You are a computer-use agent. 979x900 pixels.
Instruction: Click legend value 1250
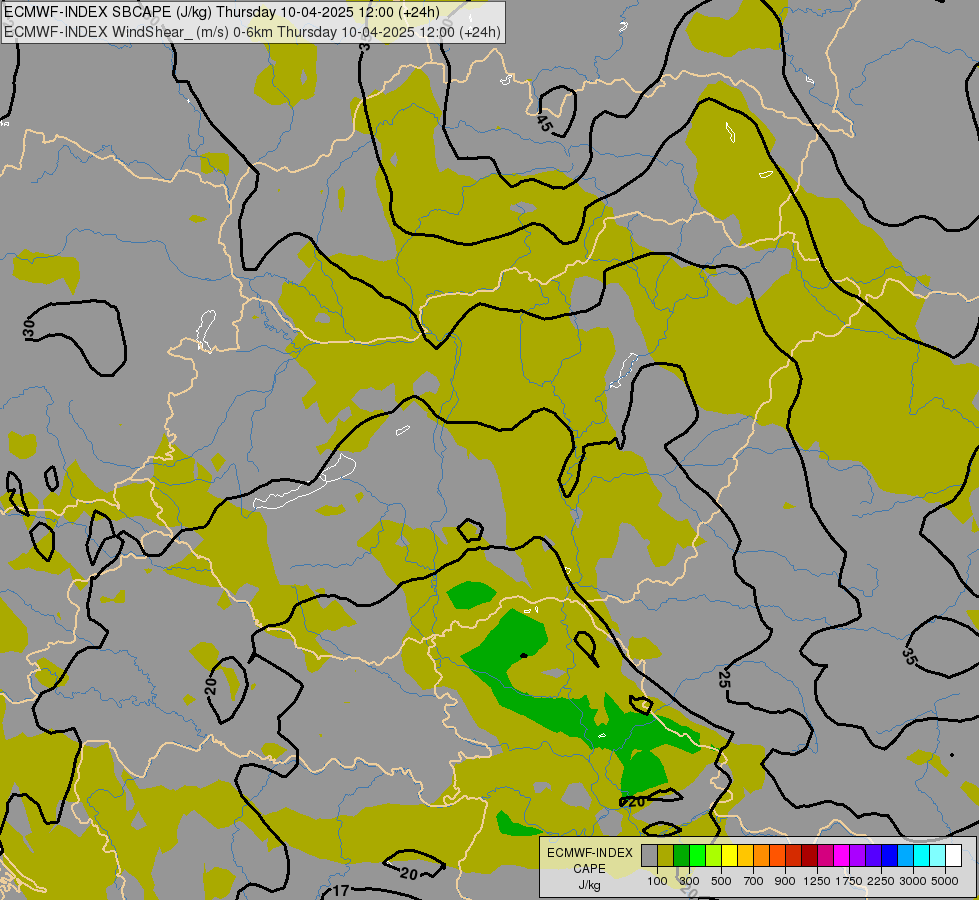tap(817, 881)
